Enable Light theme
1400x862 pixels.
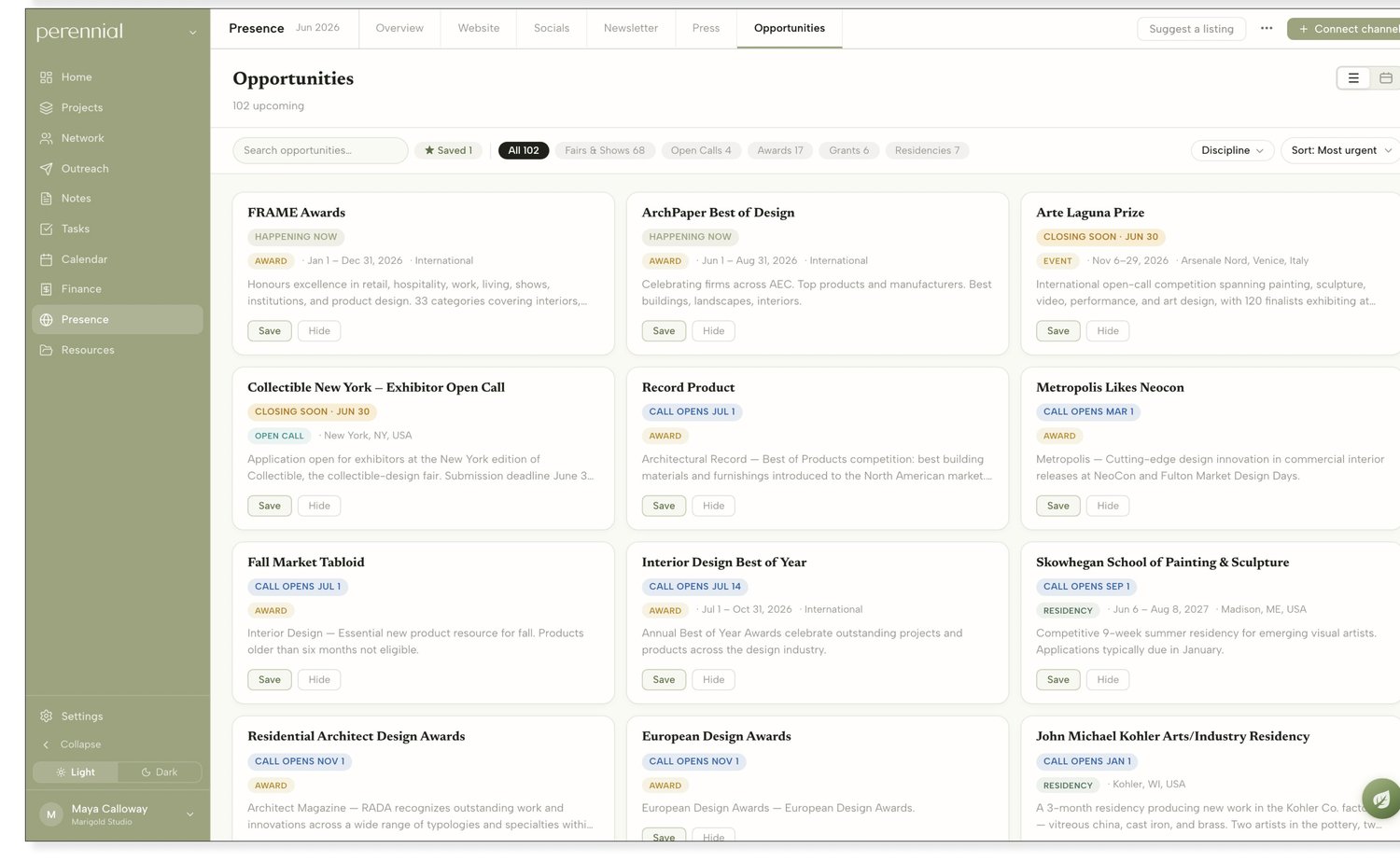[x=76, y=772]
